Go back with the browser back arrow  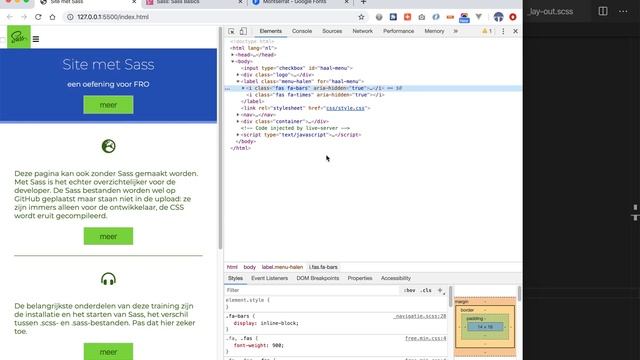coord(10,17)
